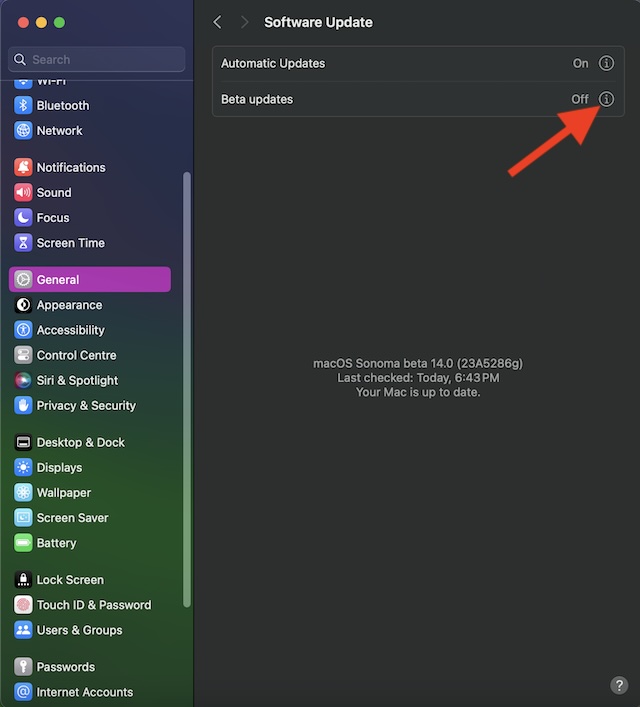
Task: Open Screen Time settings
Action: click(x=70, y=242)
